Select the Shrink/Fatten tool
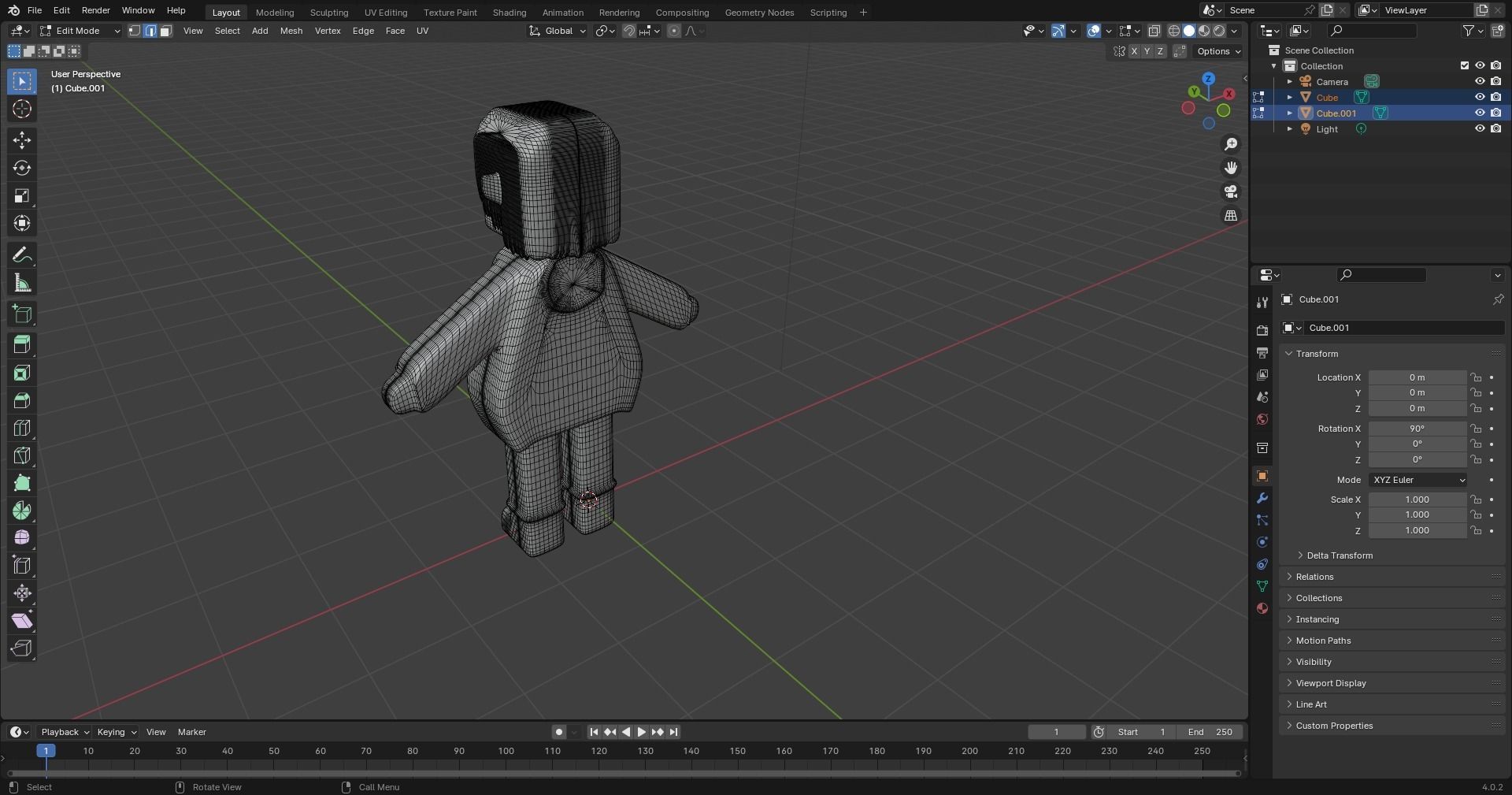The width and height of the screenshot is (1512, 795). coord(22,593)
